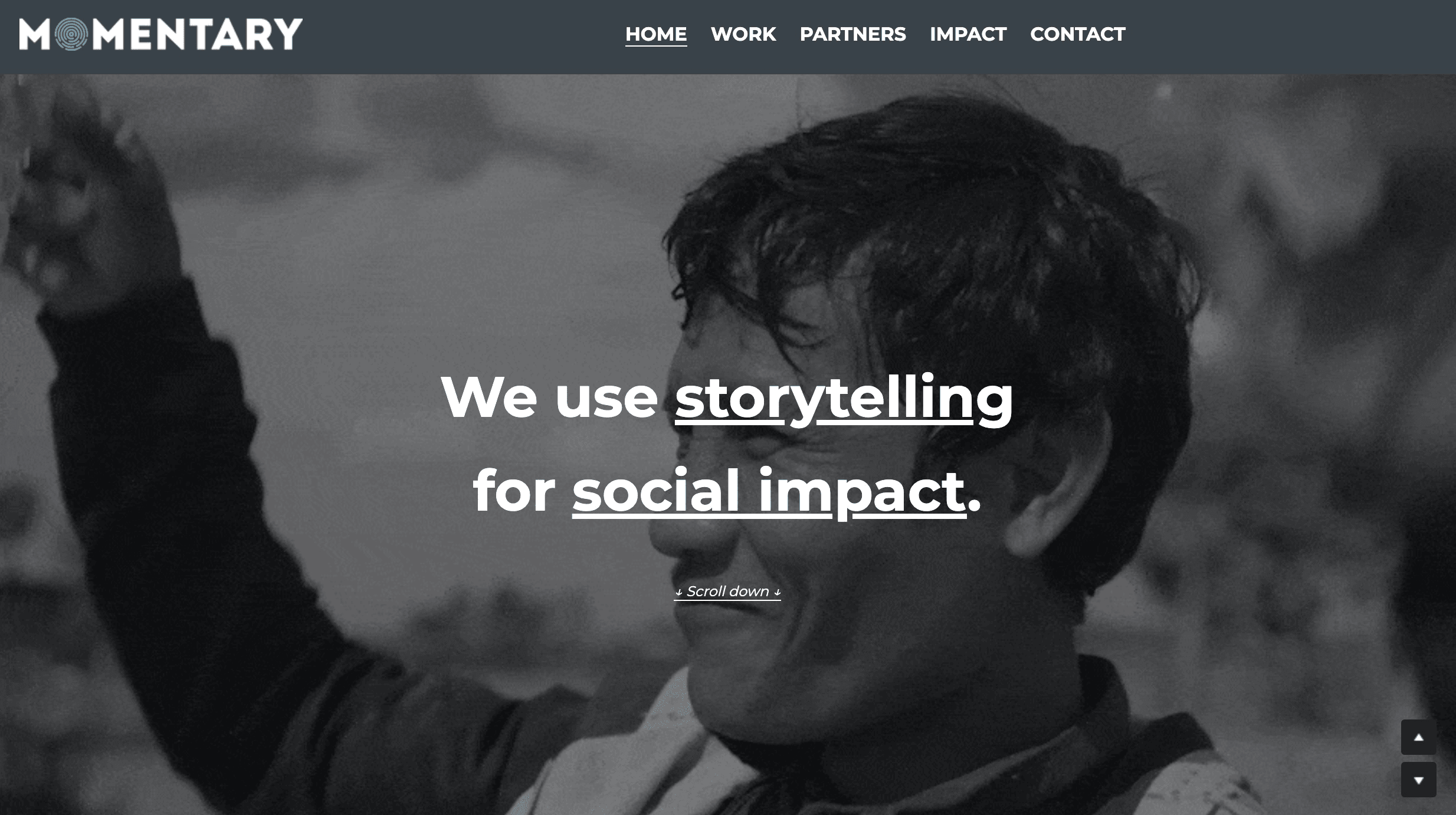View the IMPACT page
This screenshot has width=1456, height=815.
coord(968,34)
